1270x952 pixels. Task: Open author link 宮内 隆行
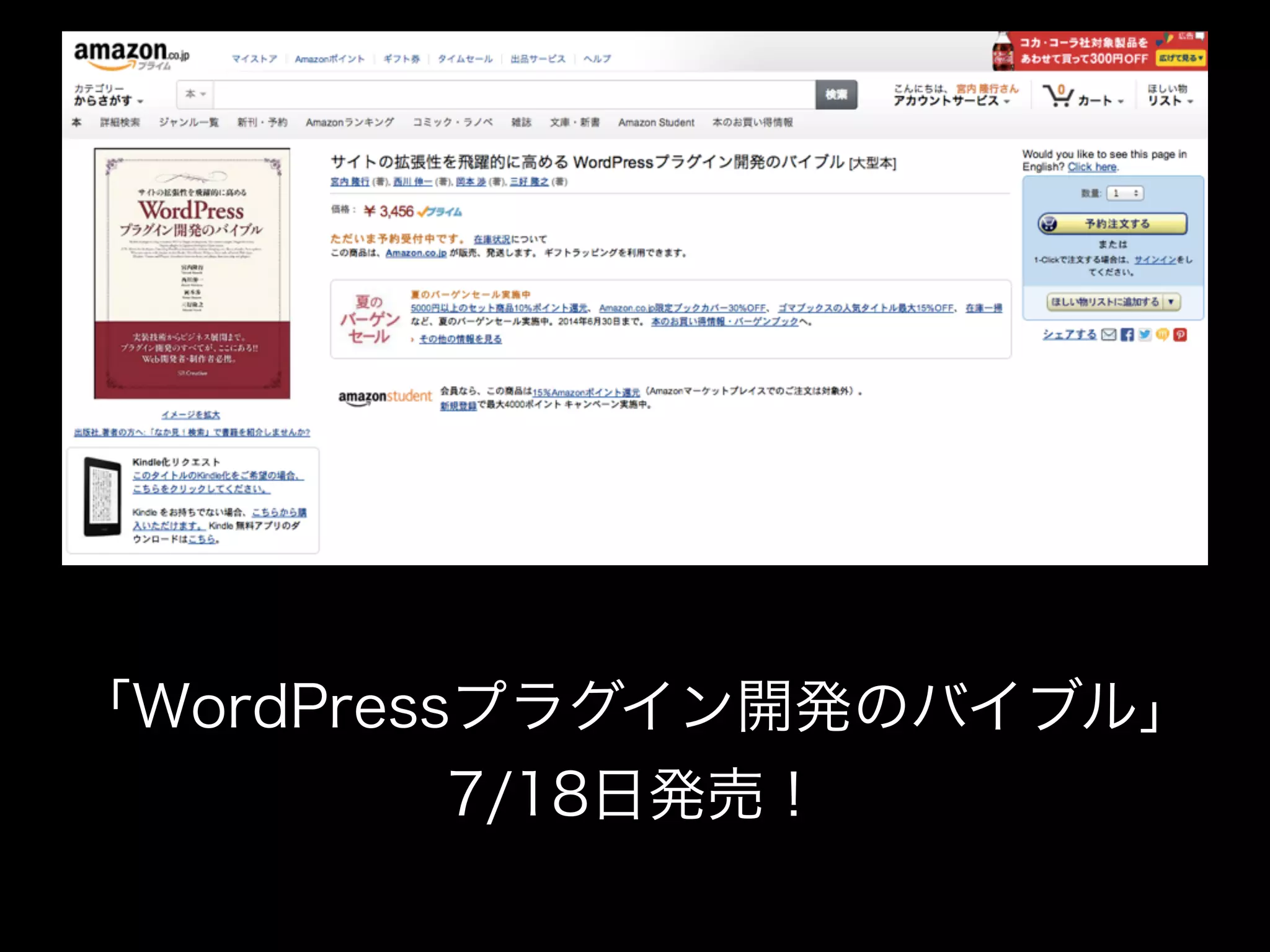pyautogui.click(x=350, y=182)
